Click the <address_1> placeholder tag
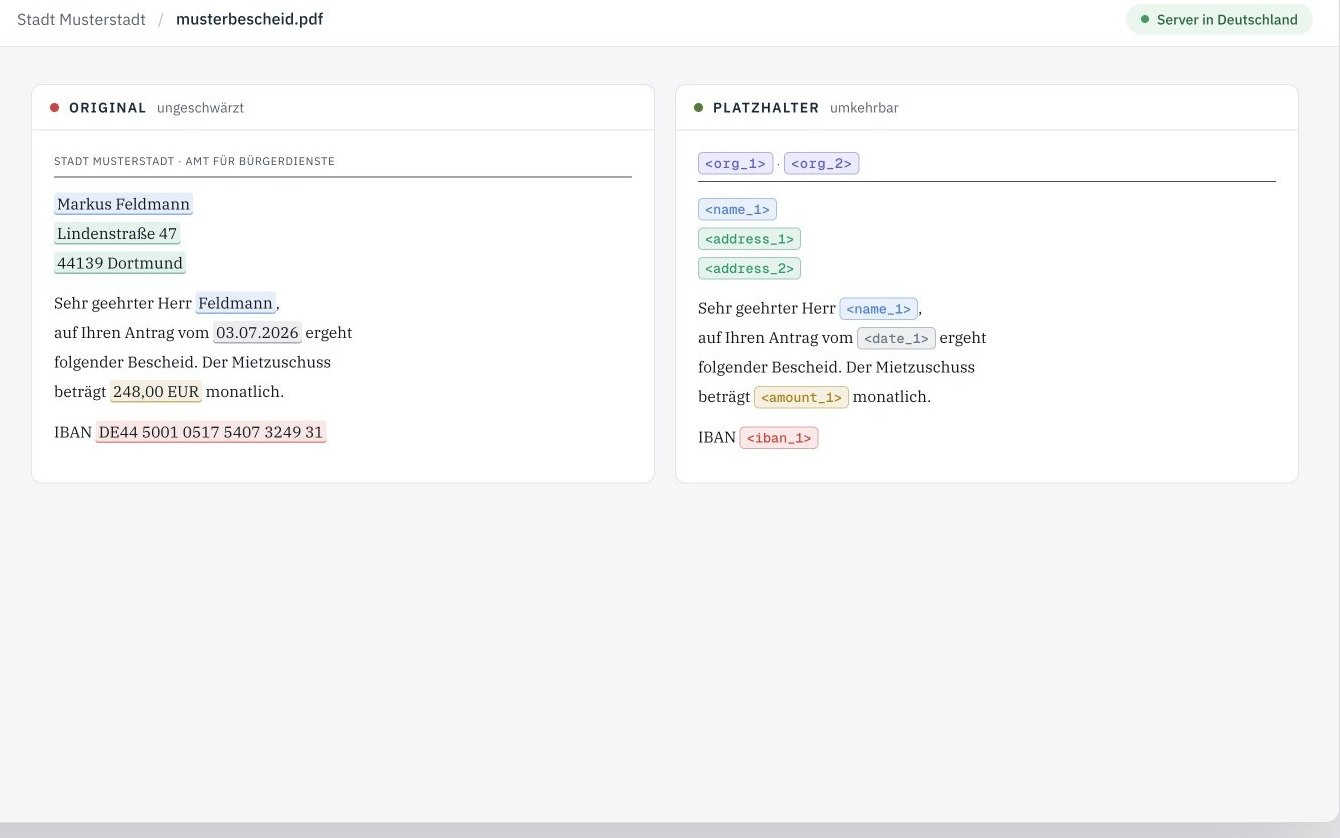The image size is (1340, 838). pos(749,238)
